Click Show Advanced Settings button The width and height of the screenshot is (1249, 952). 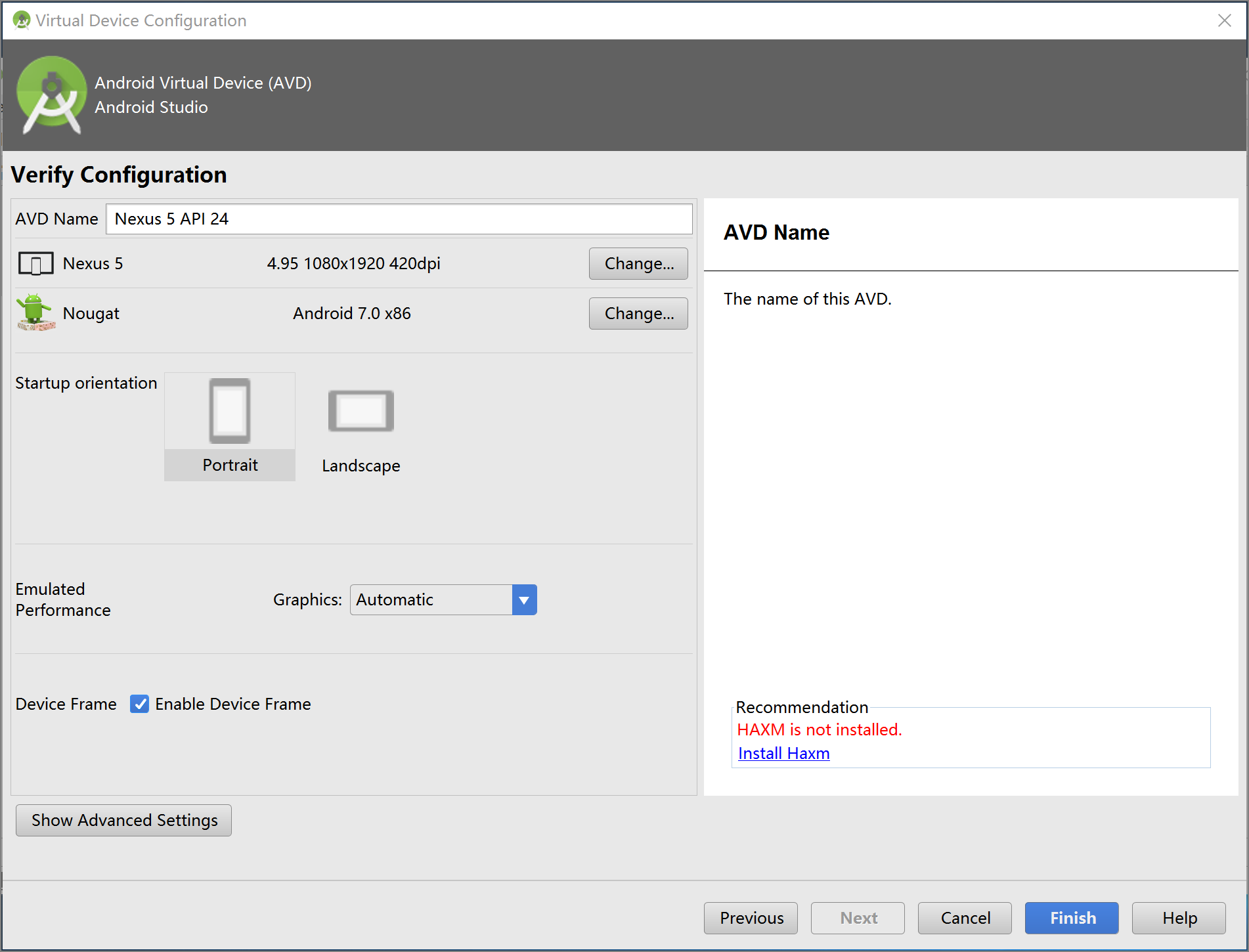pos(123,821)
